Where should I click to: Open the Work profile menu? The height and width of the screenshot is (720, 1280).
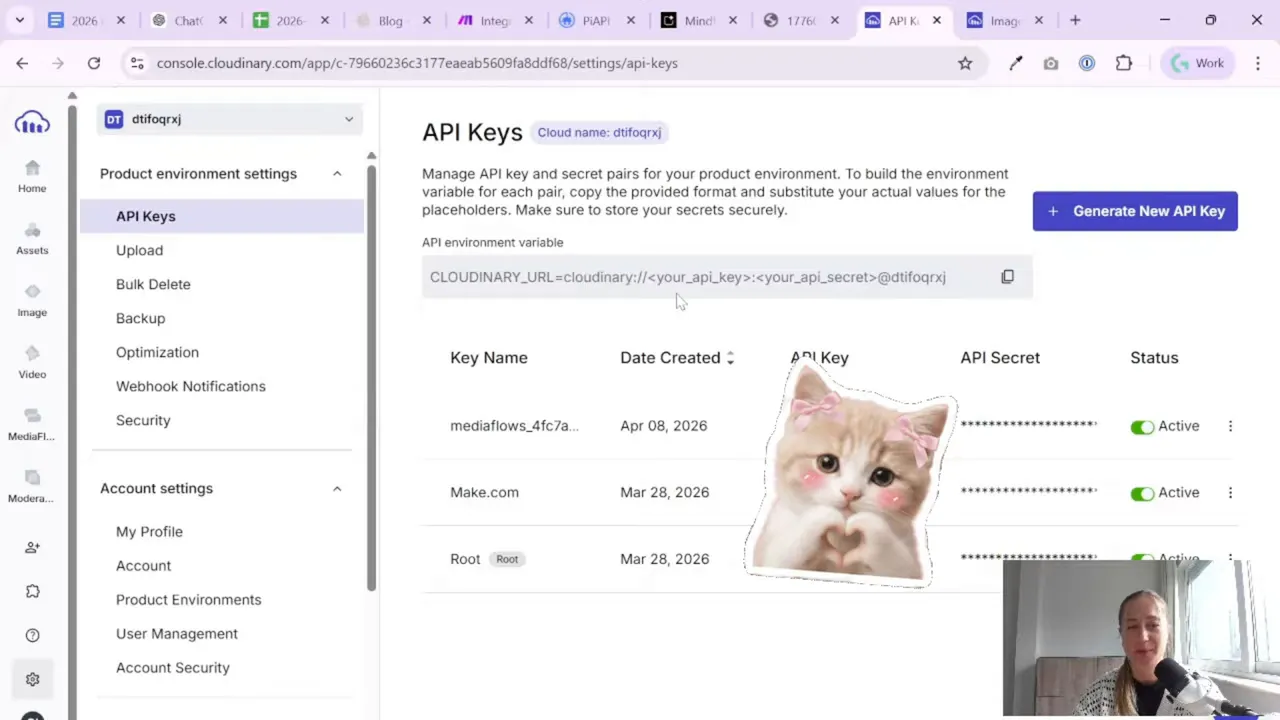[1198, 63]
